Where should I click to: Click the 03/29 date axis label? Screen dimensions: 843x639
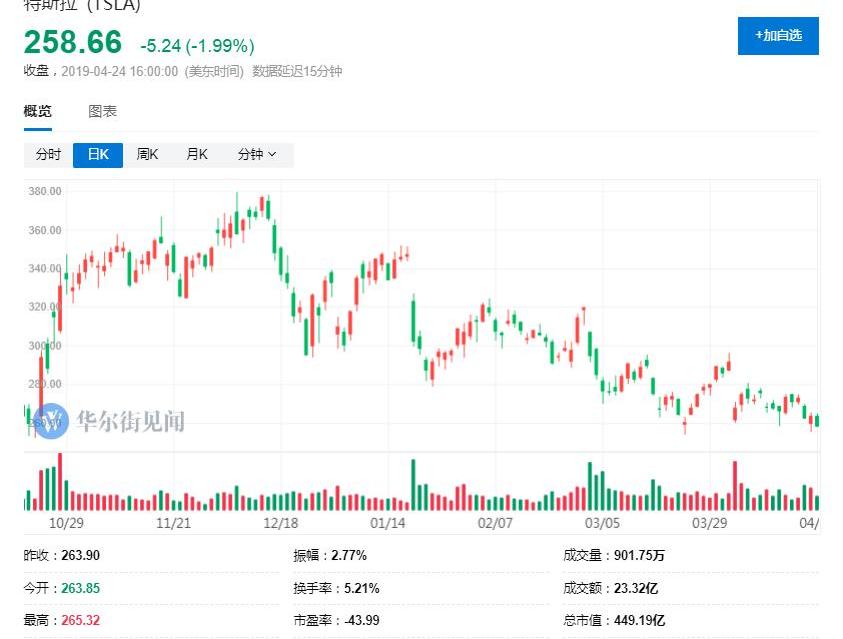[709, 523]
